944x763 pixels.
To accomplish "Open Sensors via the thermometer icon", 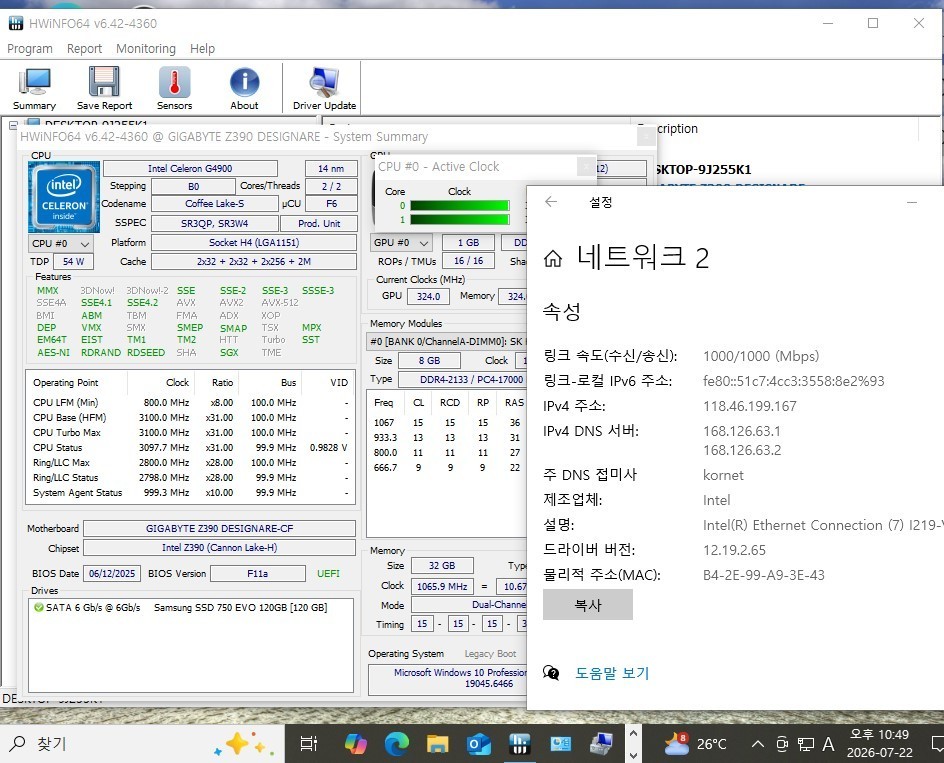I will tap(175, 89).
